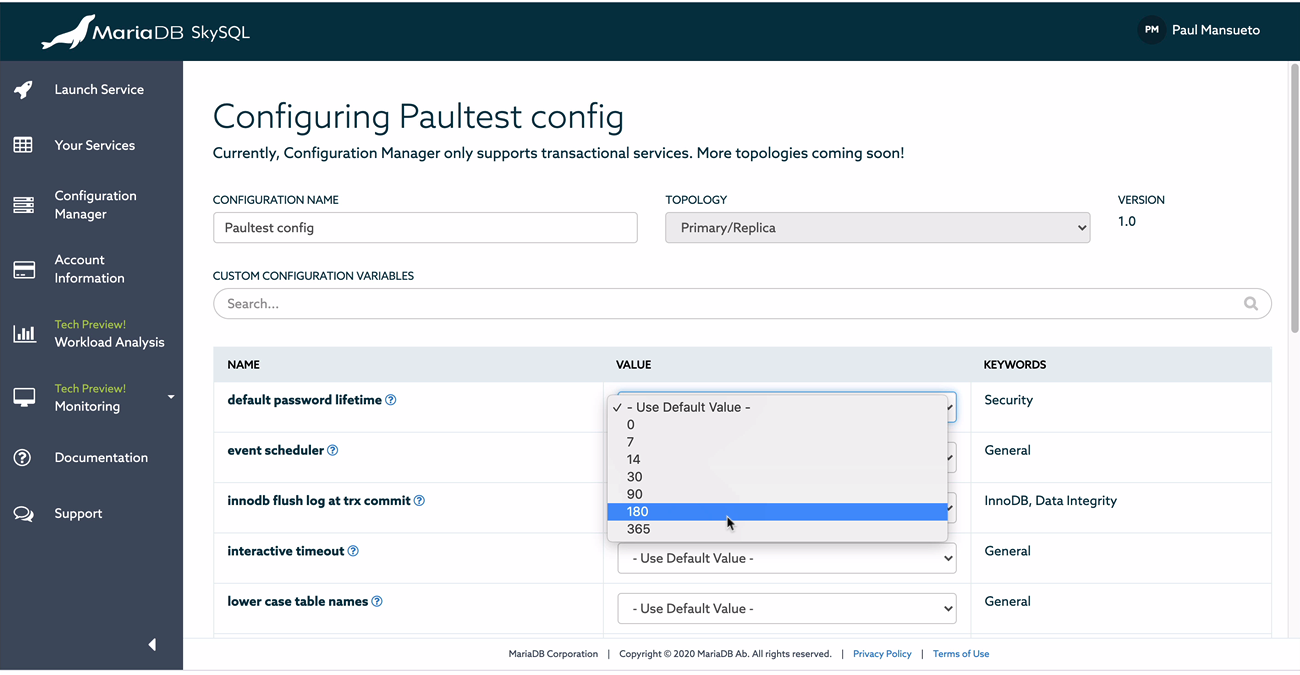Click the custom configuration variables search field
This screenshot has width=1300, height=675.
[x=730, y=304]
